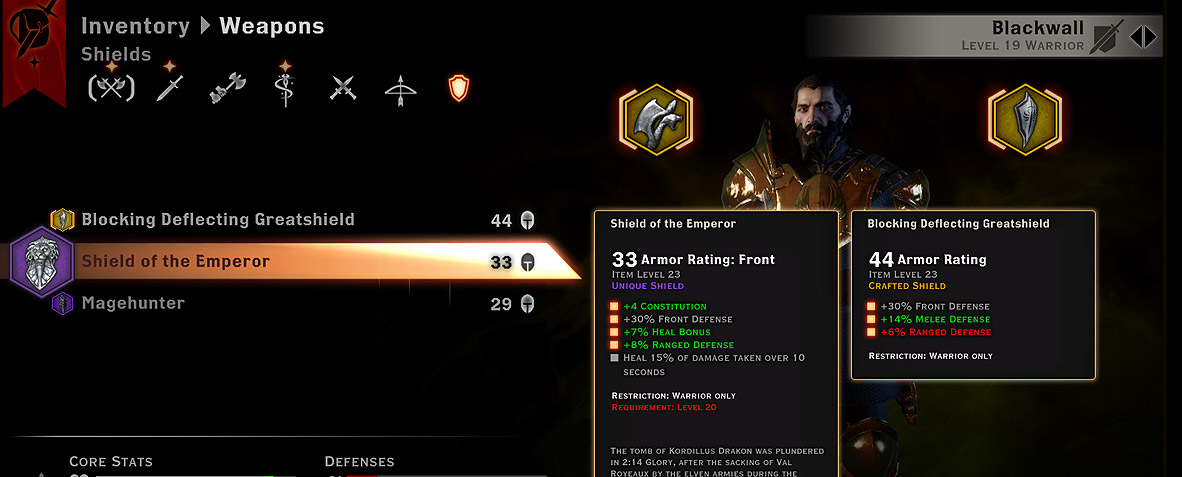Filter by mage staff icon

285,86
